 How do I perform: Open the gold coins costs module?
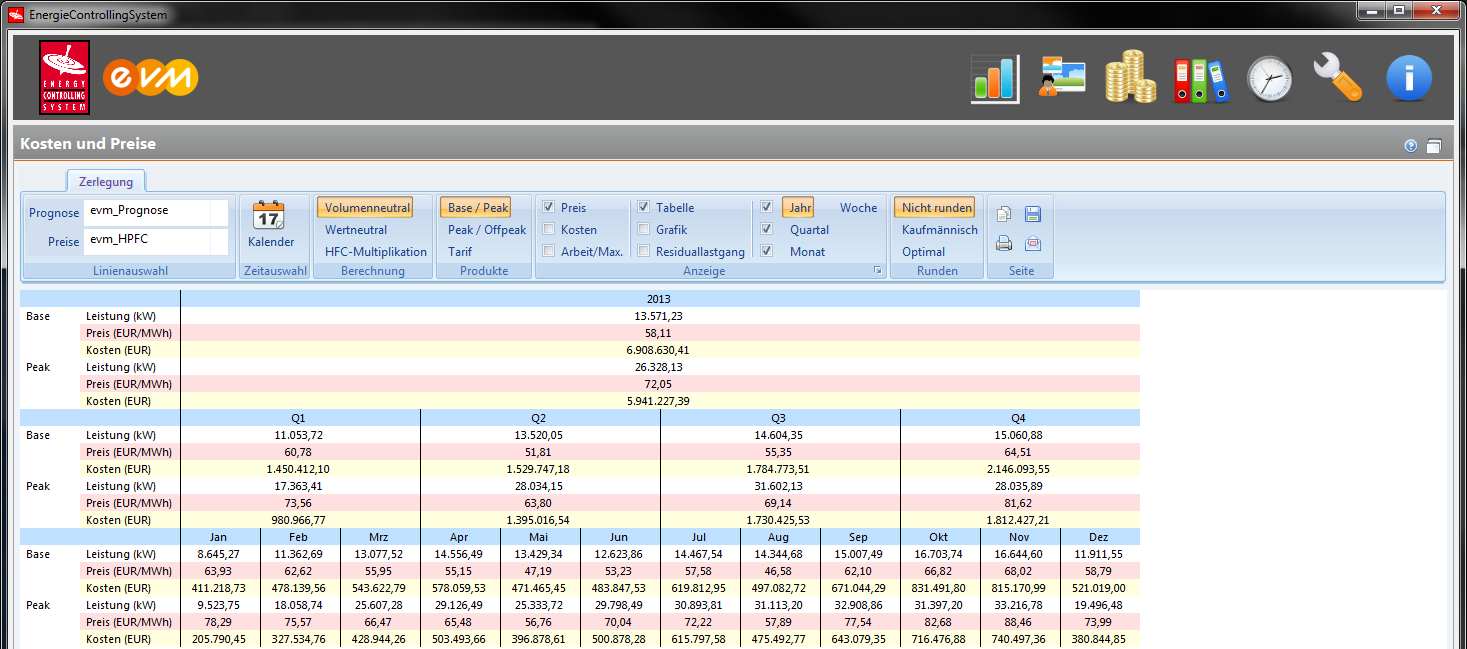1130,78
